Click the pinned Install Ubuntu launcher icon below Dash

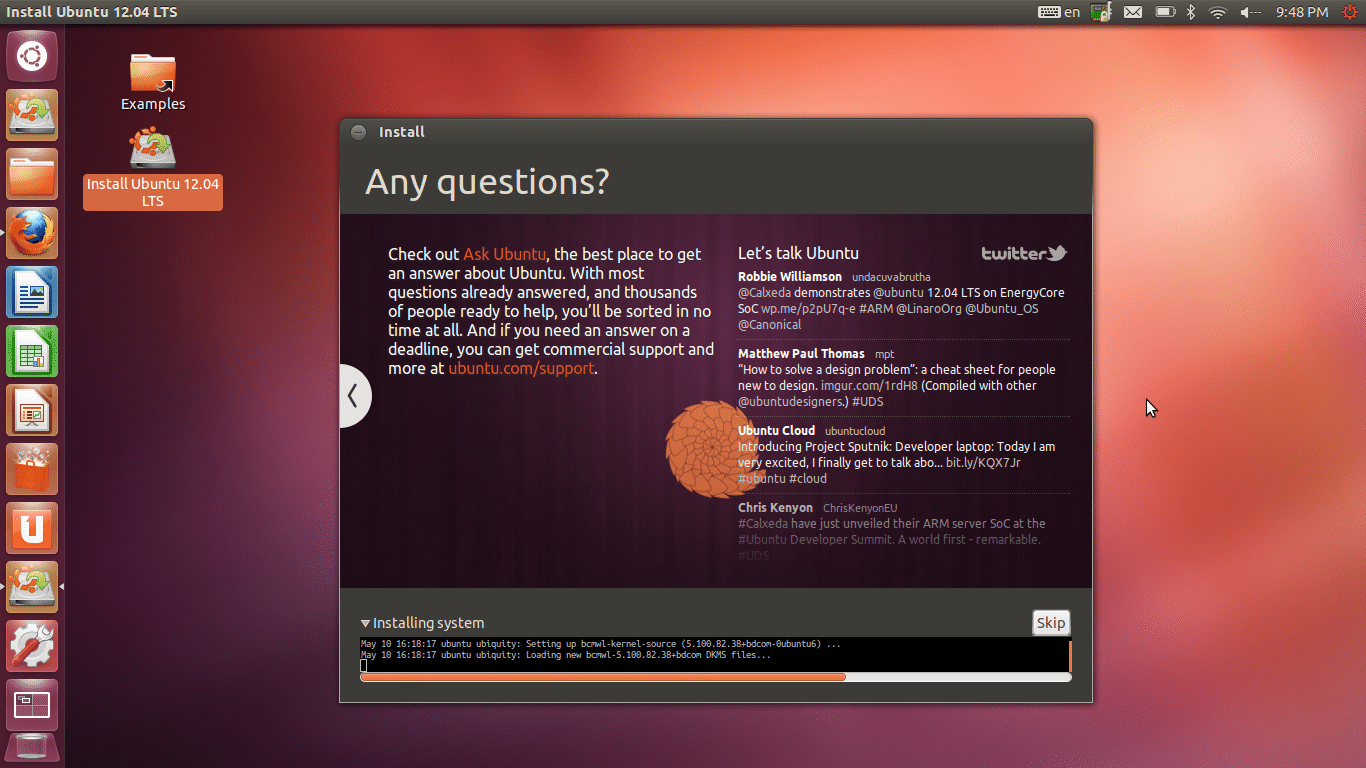(33, 115)
